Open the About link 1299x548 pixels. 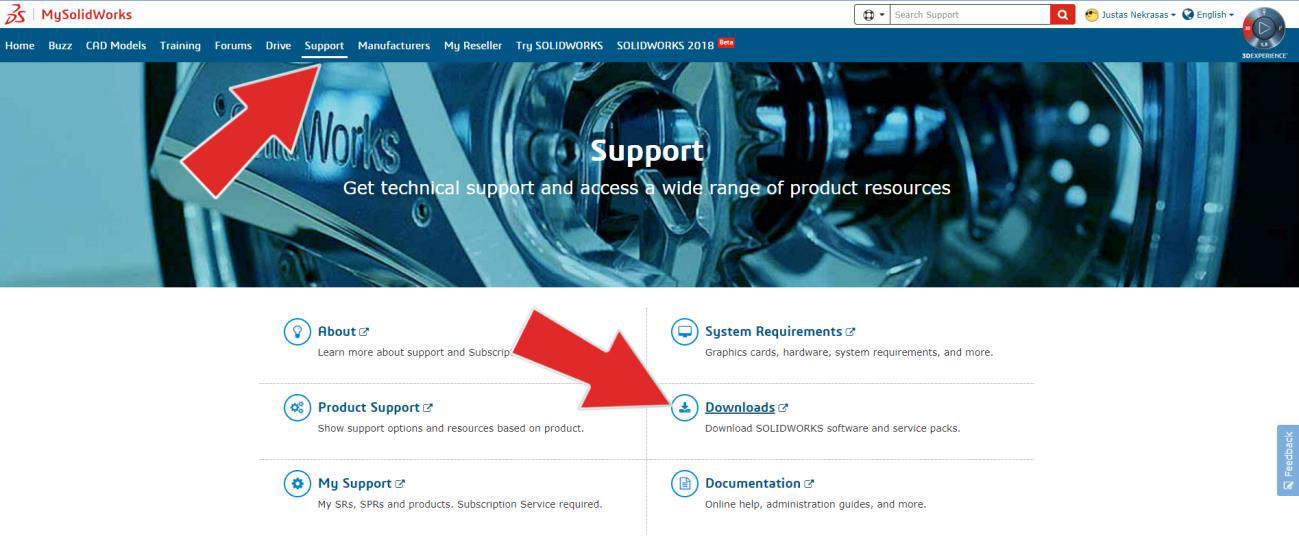point(337,332)
